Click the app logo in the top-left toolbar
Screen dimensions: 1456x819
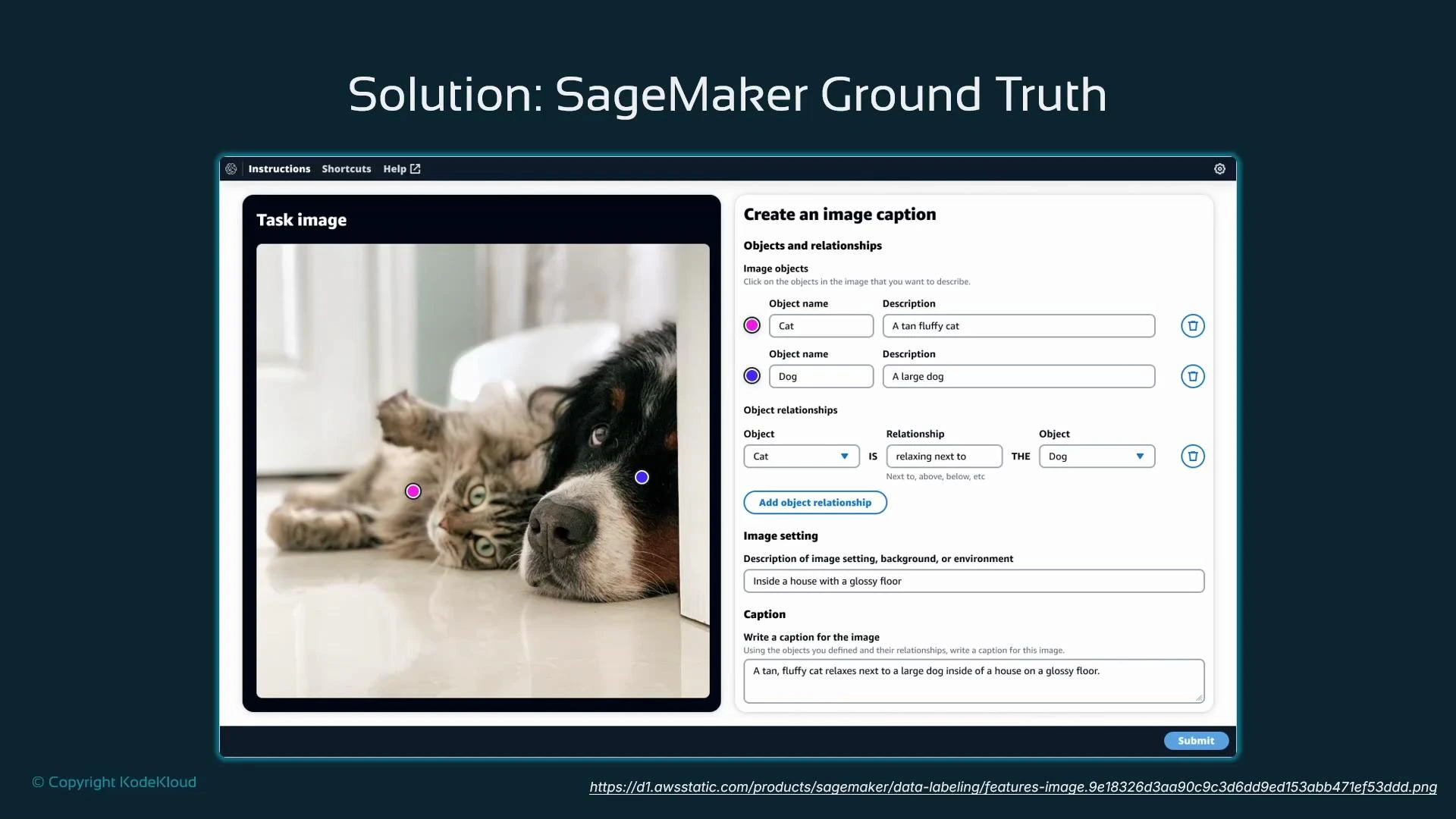pyautogui.click(x=231, y=168)
